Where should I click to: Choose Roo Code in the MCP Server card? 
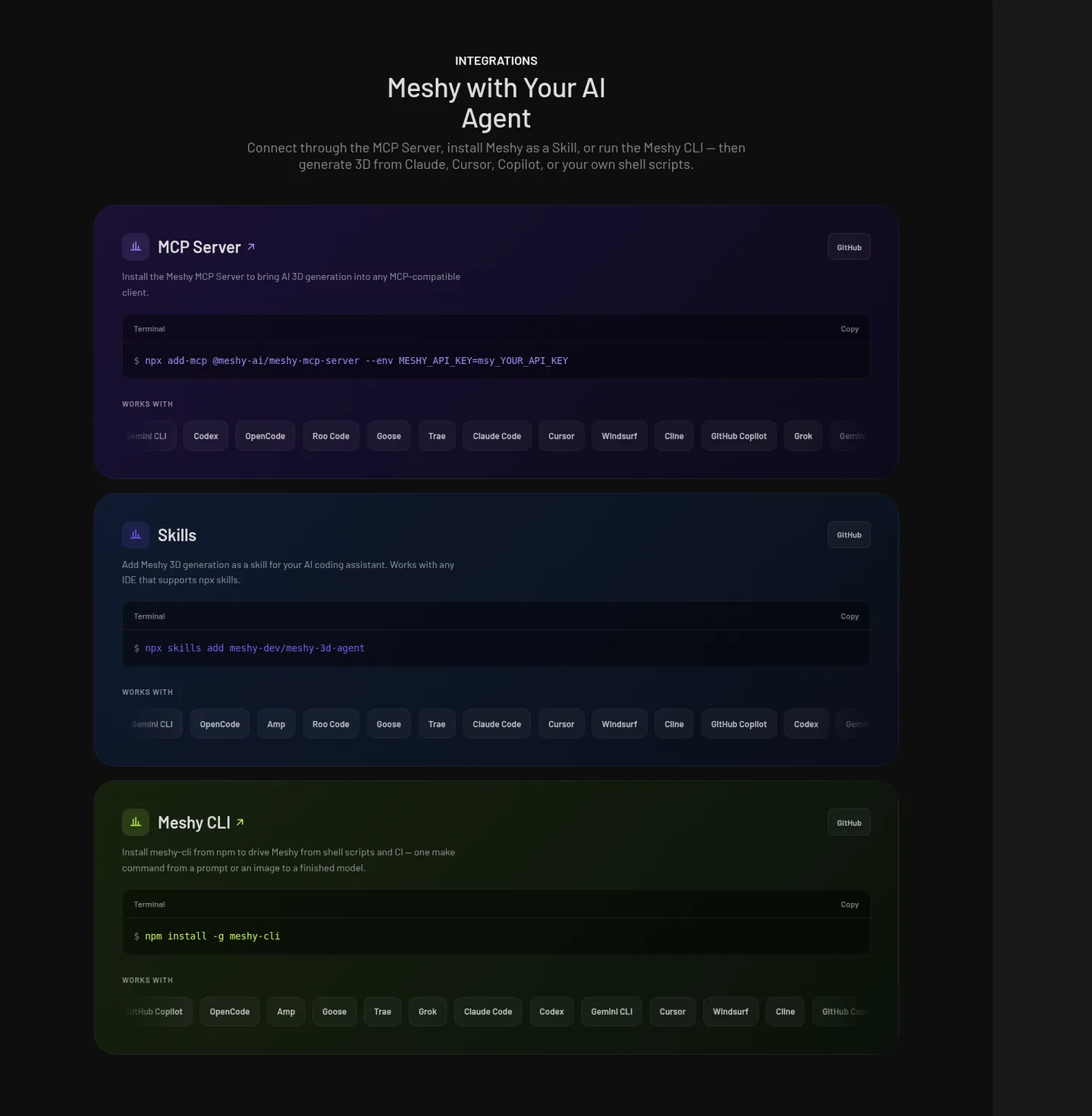coord(331,436)
